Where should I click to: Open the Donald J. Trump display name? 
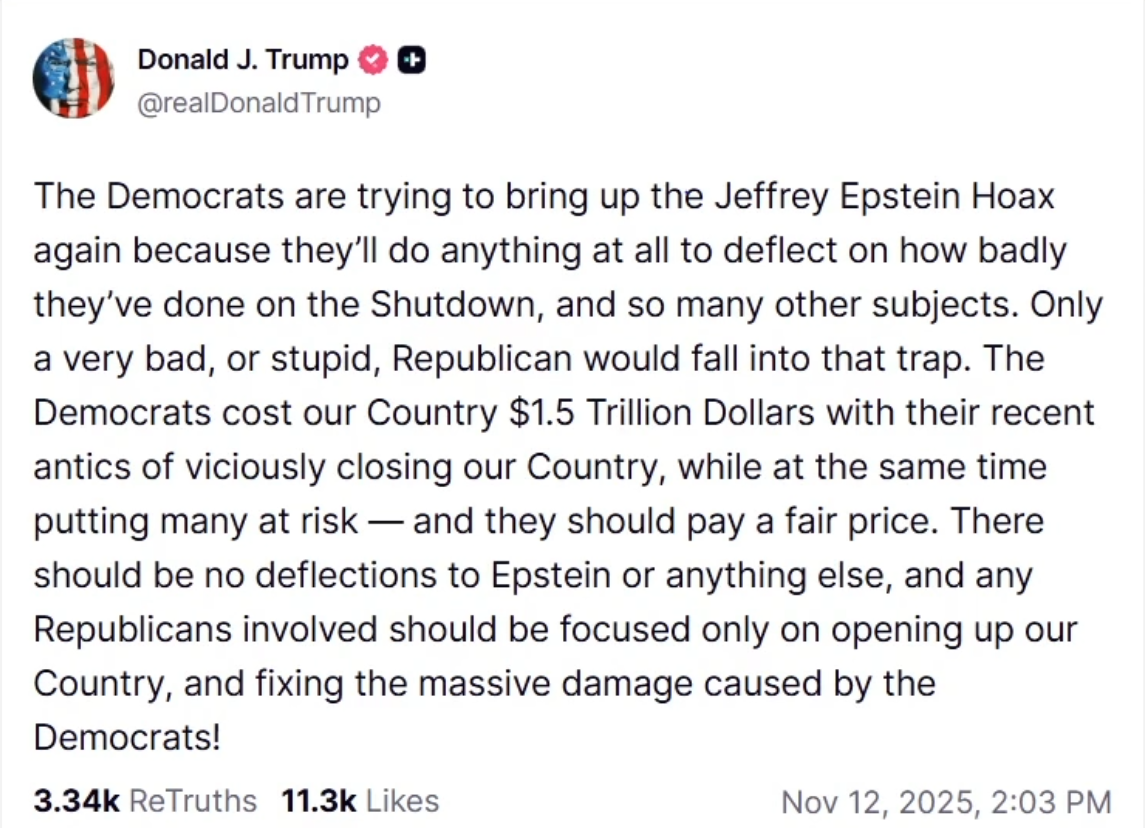tap(242, 61)
